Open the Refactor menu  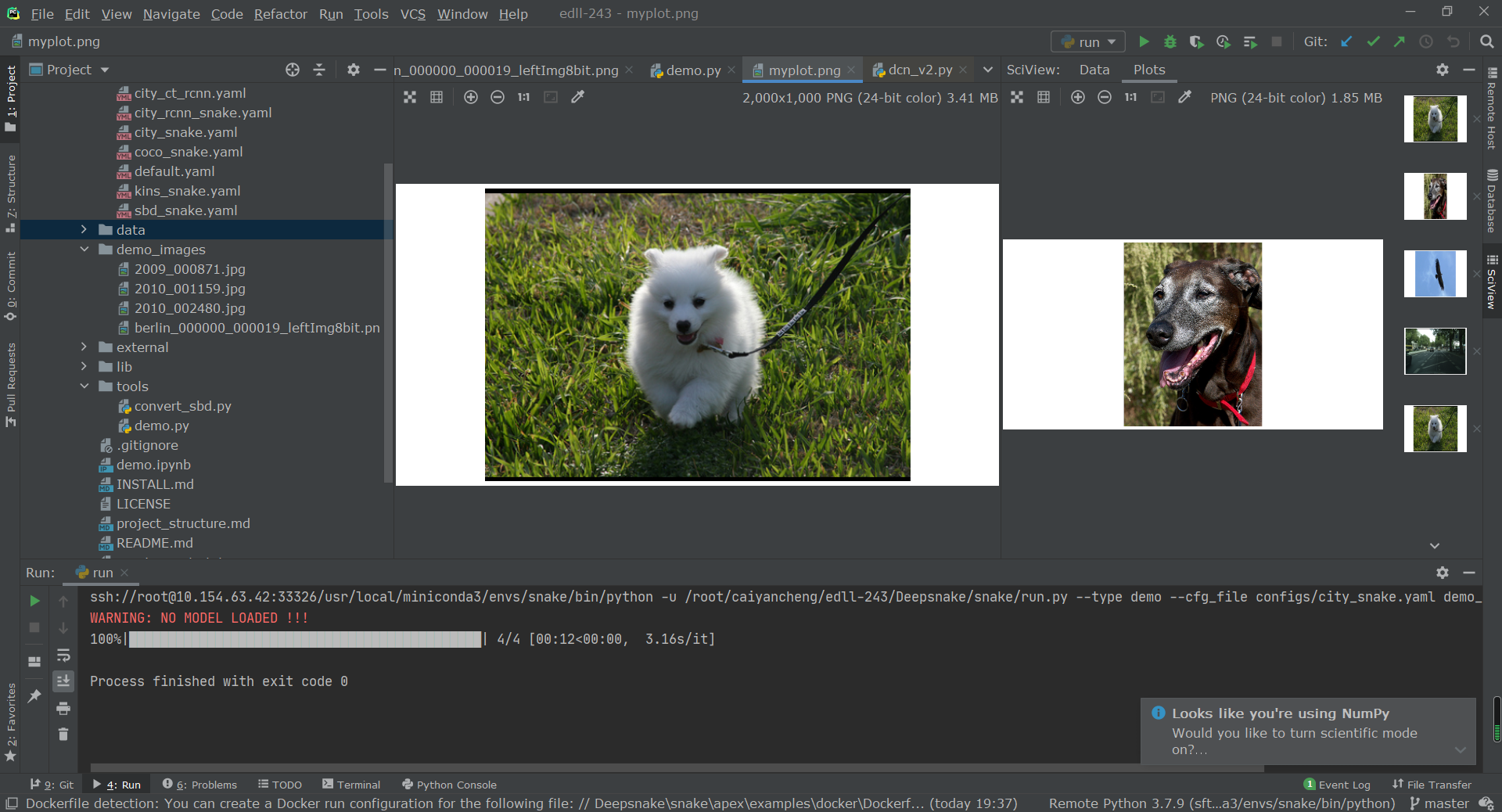280,14
